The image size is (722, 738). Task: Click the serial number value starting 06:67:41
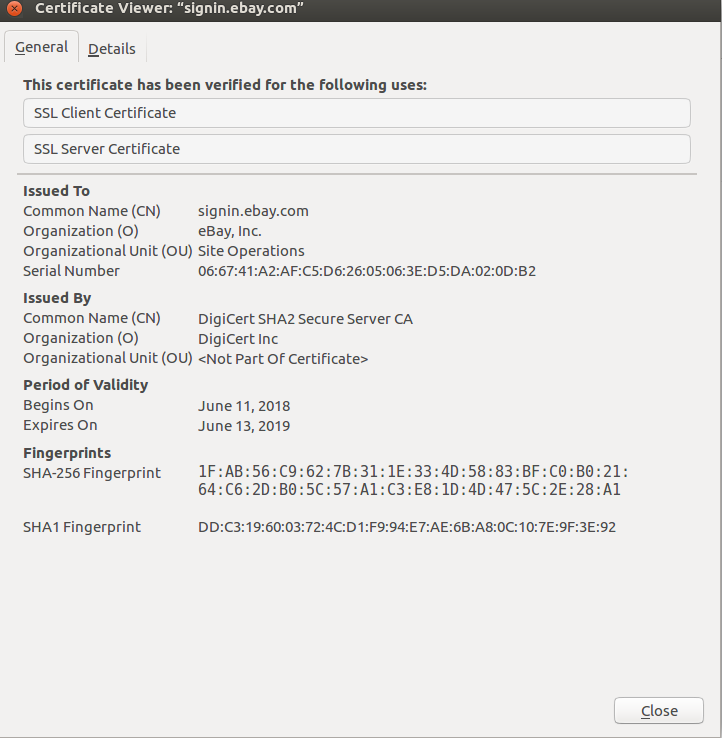coord(367,271)
